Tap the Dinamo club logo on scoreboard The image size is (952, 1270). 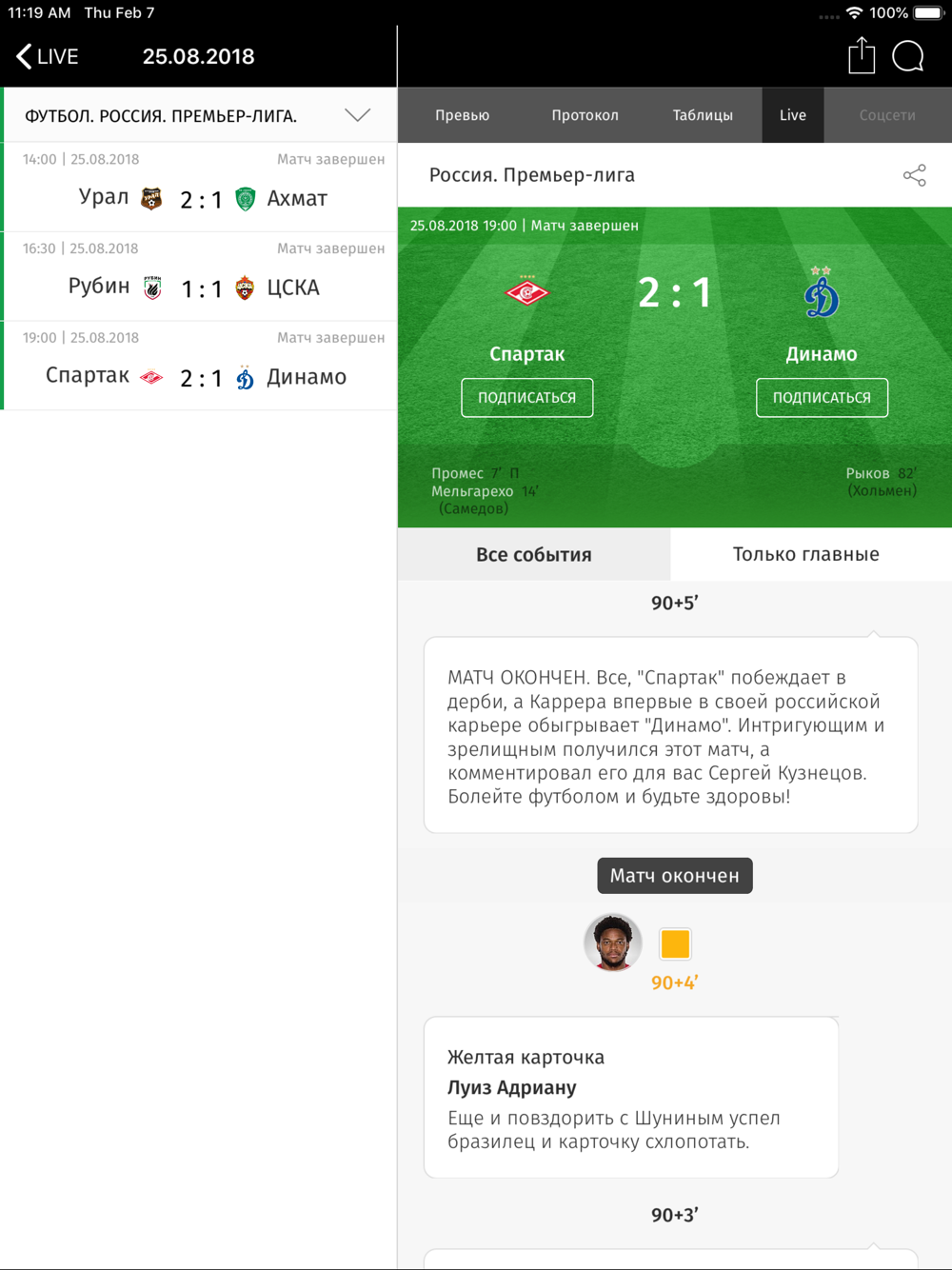point(821,292)
